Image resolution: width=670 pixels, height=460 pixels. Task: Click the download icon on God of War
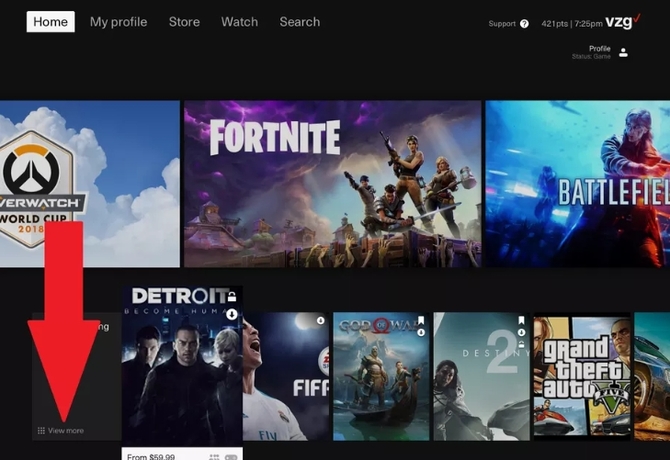[421, 332]
